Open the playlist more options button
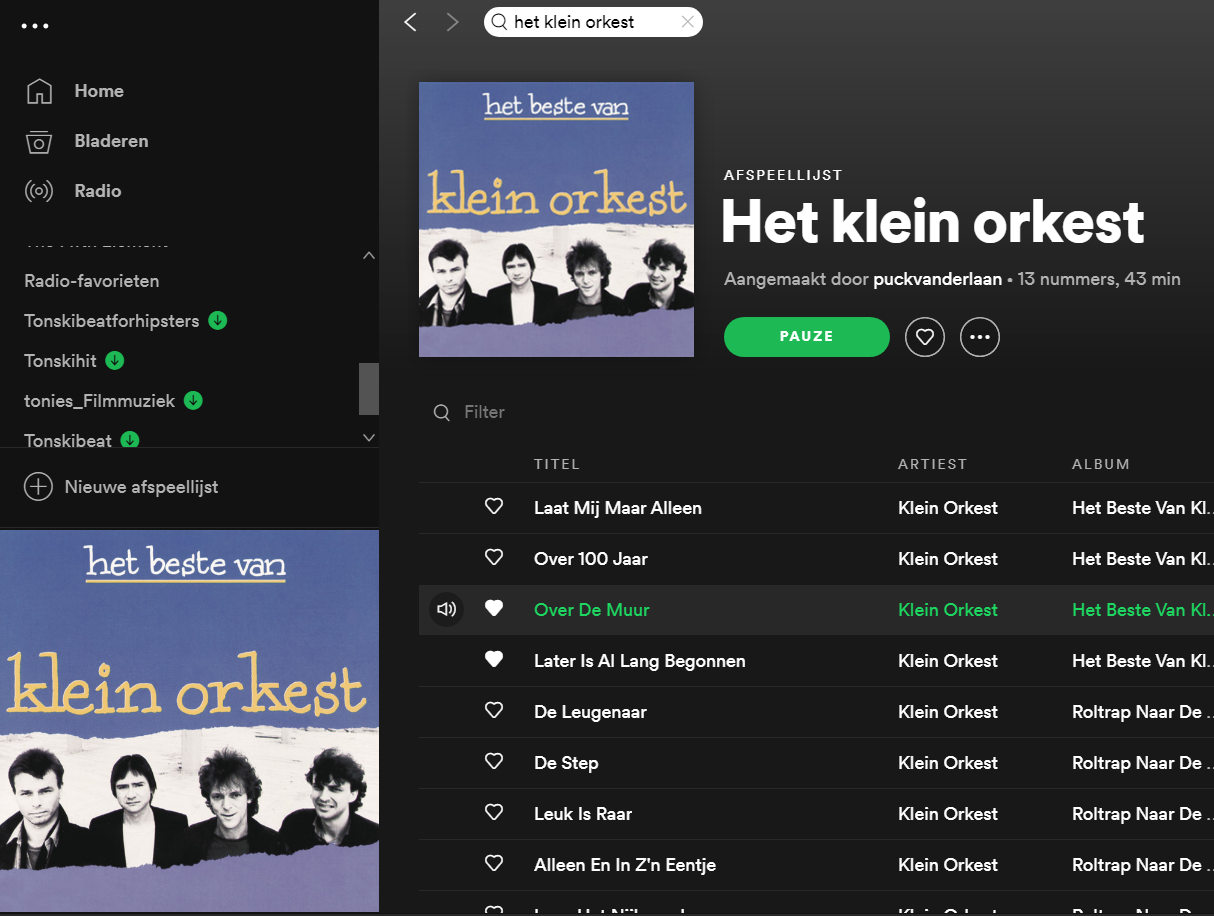The height and width of the screenshot is (916, 1214). [979, 337]
